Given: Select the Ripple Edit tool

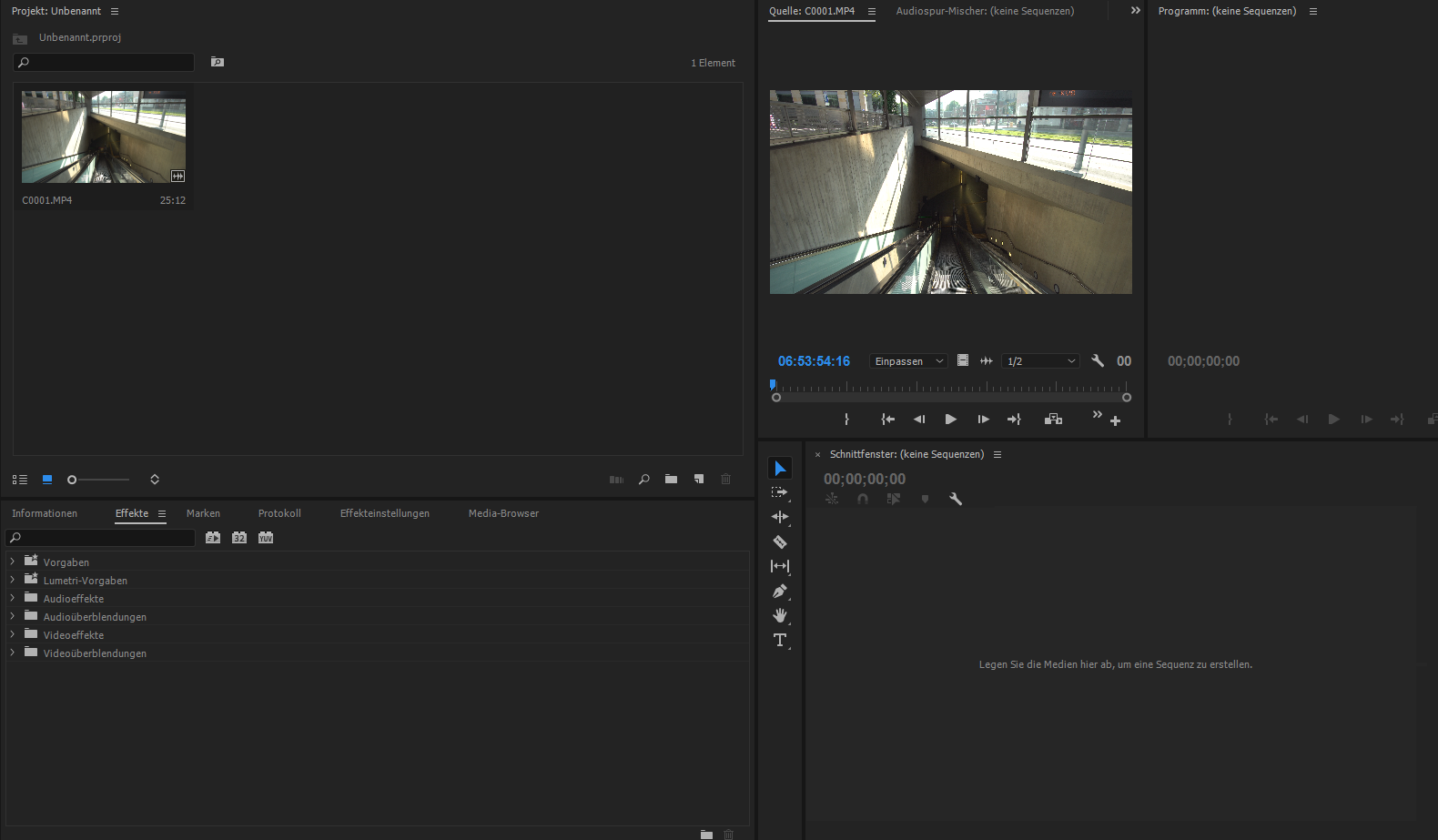Looking at the screenshot, I should click(780, 517).
